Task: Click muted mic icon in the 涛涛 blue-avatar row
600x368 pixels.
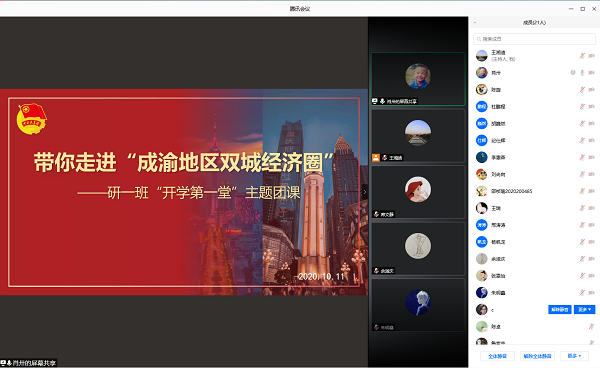Action: 582,225
